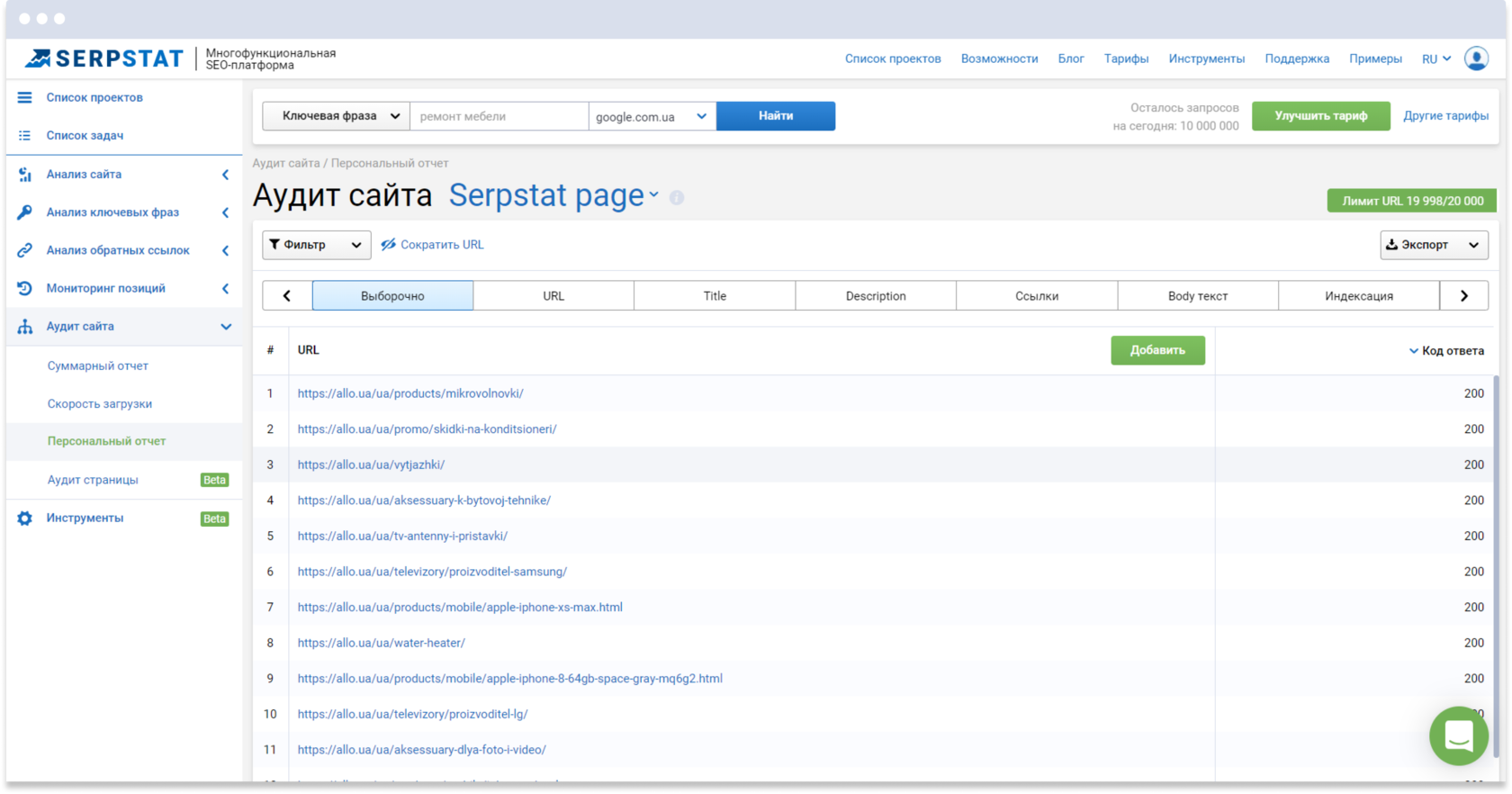Open Аудит страницы in sidebar
This screenshot has width=1512, height=794.
tap(93, 480)
